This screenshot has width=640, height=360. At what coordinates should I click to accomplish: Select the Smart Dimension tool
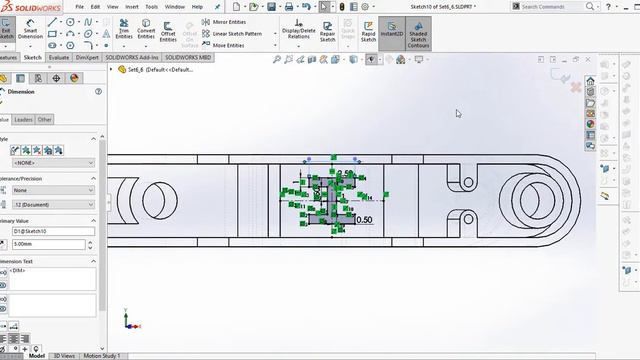30,29
